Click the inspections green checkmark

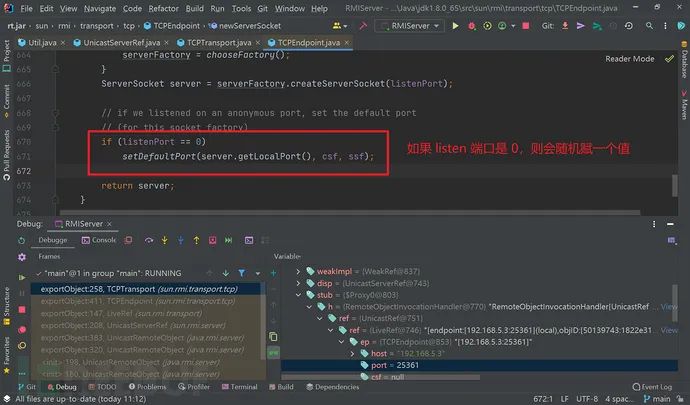[x=669, y=59]
